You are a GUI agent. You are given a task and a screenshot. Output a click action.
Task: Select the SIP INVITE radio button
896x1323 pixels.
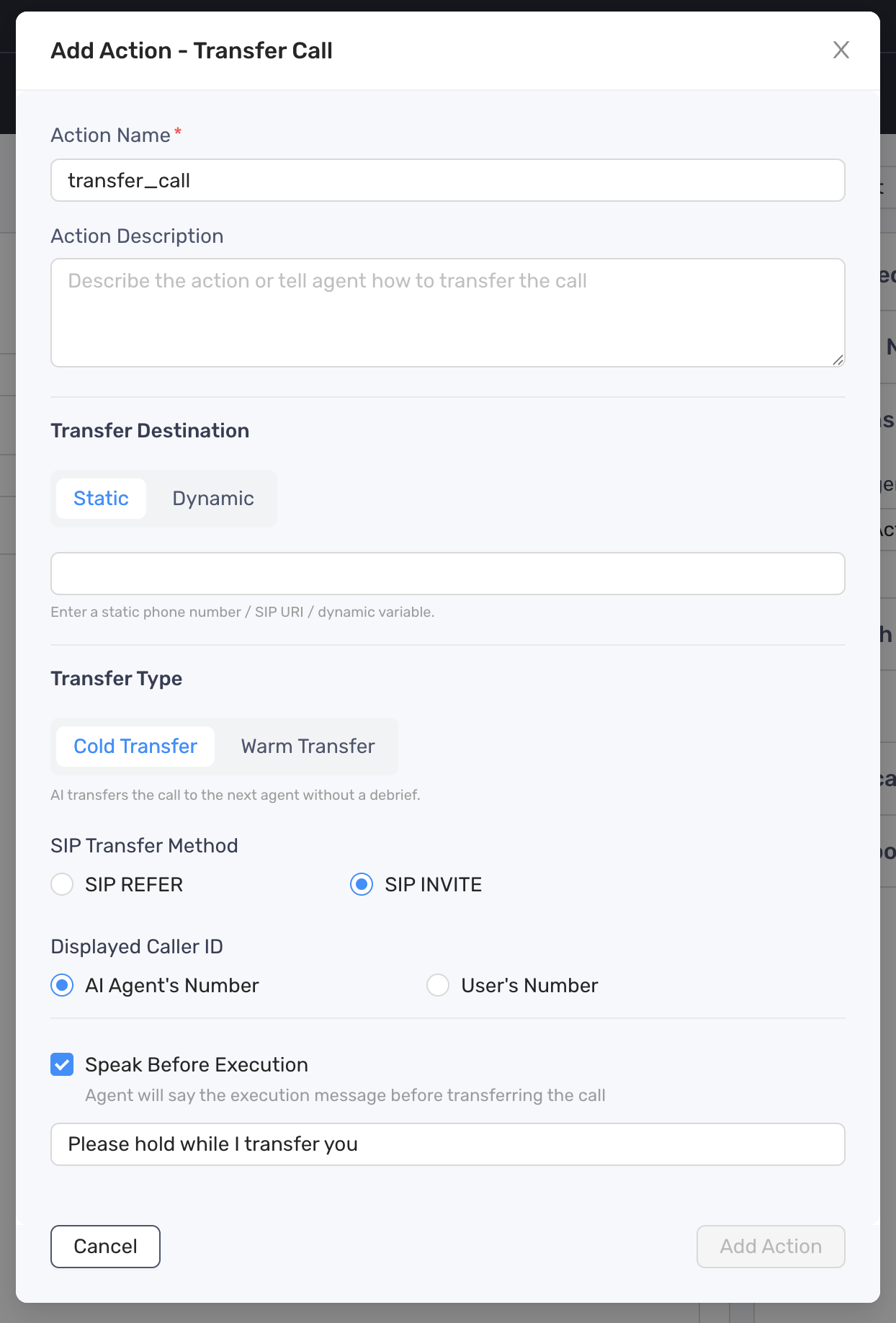(x=362, y=884)
